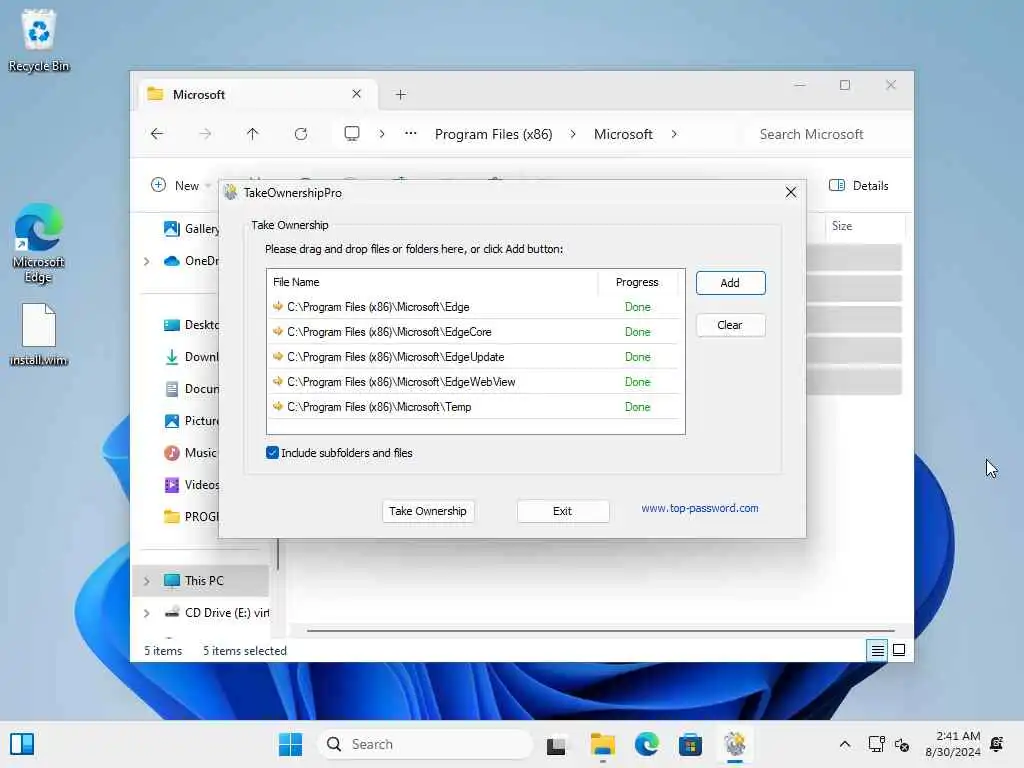Expand chevron after Program Files (x86)
This screenshot has width=1024, height=768.
click(x=573, y=134)
